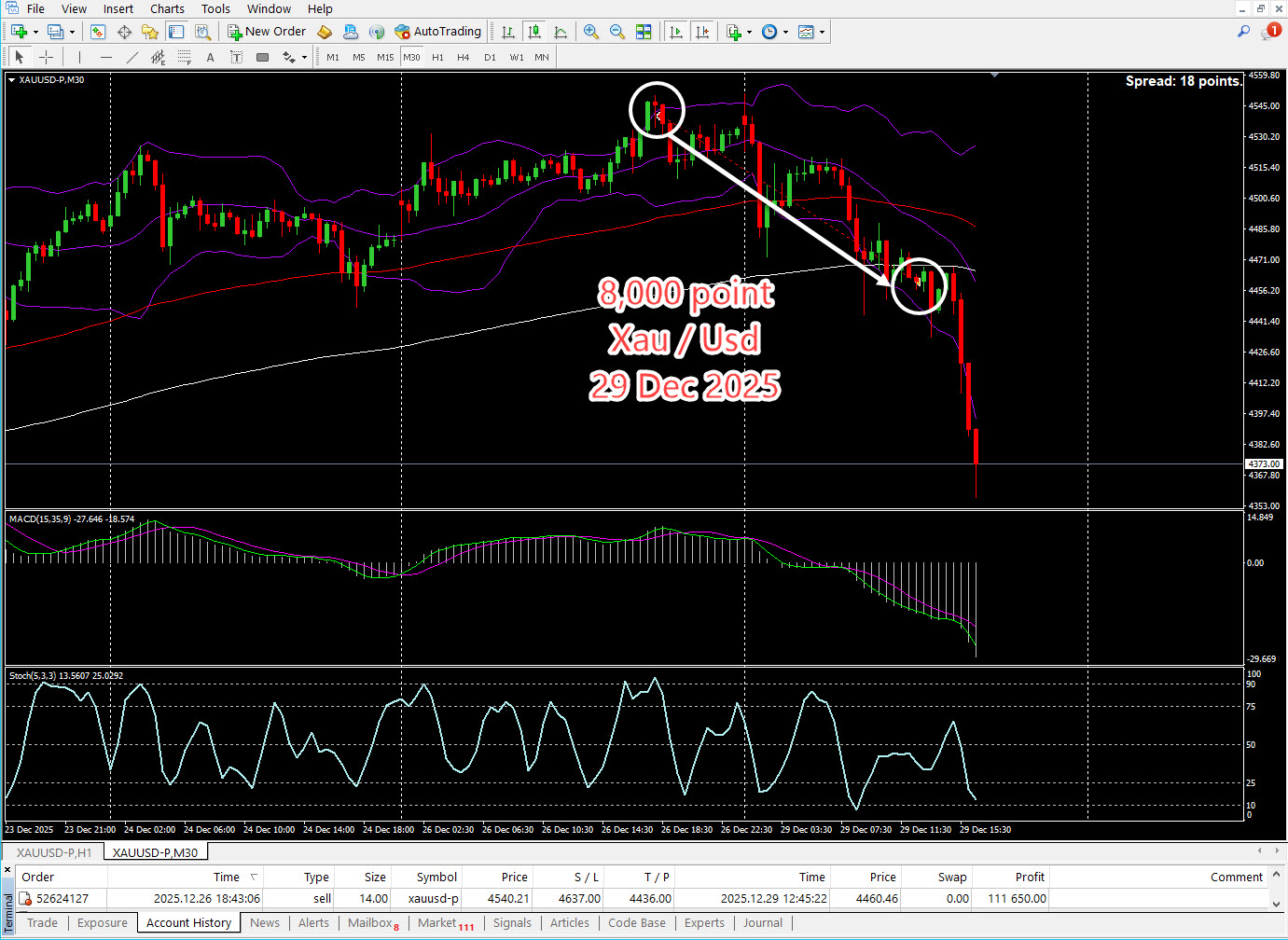This screenshot has height=940, width=1288.
Task: Click the Profit column header
Action: (x=1030, y=877)
